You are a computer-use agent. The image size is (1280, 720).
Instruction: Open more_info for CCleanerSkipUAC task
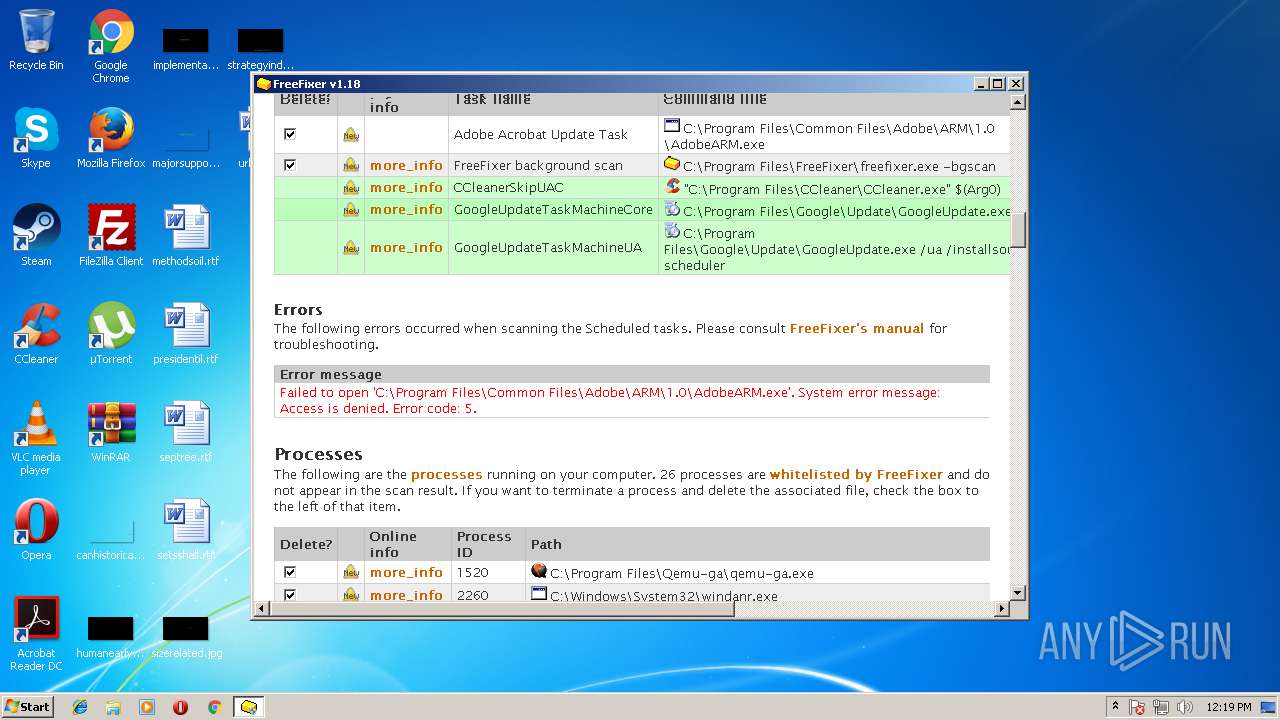pyautogui.click(x=406, y=188)
